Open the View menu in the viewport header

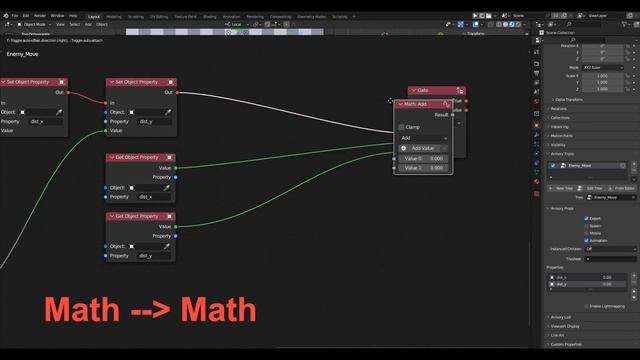60,24
